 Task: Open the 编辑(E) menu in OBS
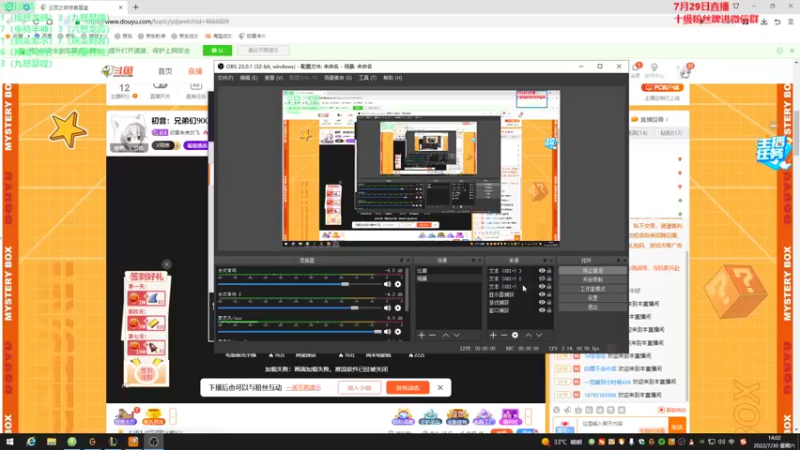pos(248,78)
